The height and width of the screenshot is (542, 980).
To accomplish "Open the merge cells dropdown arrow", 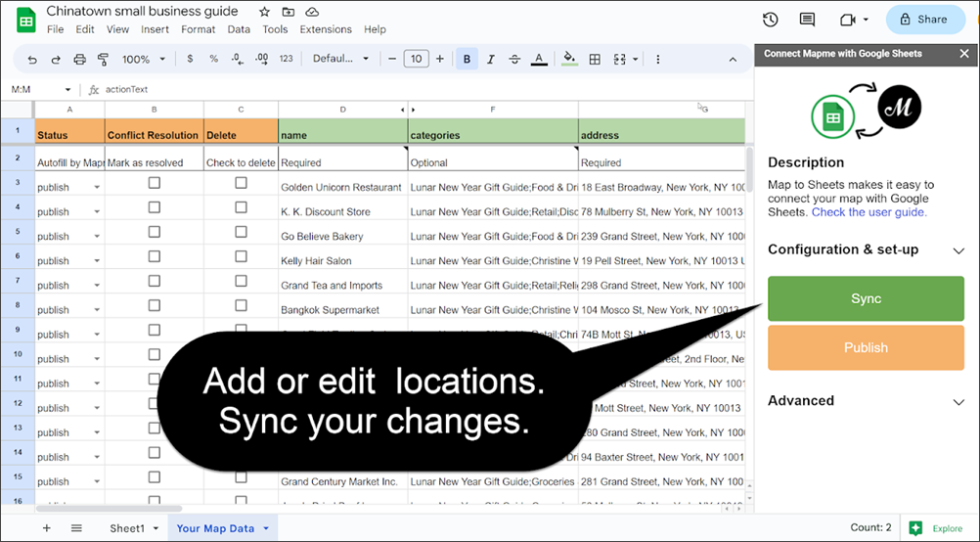I will coord(636,59).
